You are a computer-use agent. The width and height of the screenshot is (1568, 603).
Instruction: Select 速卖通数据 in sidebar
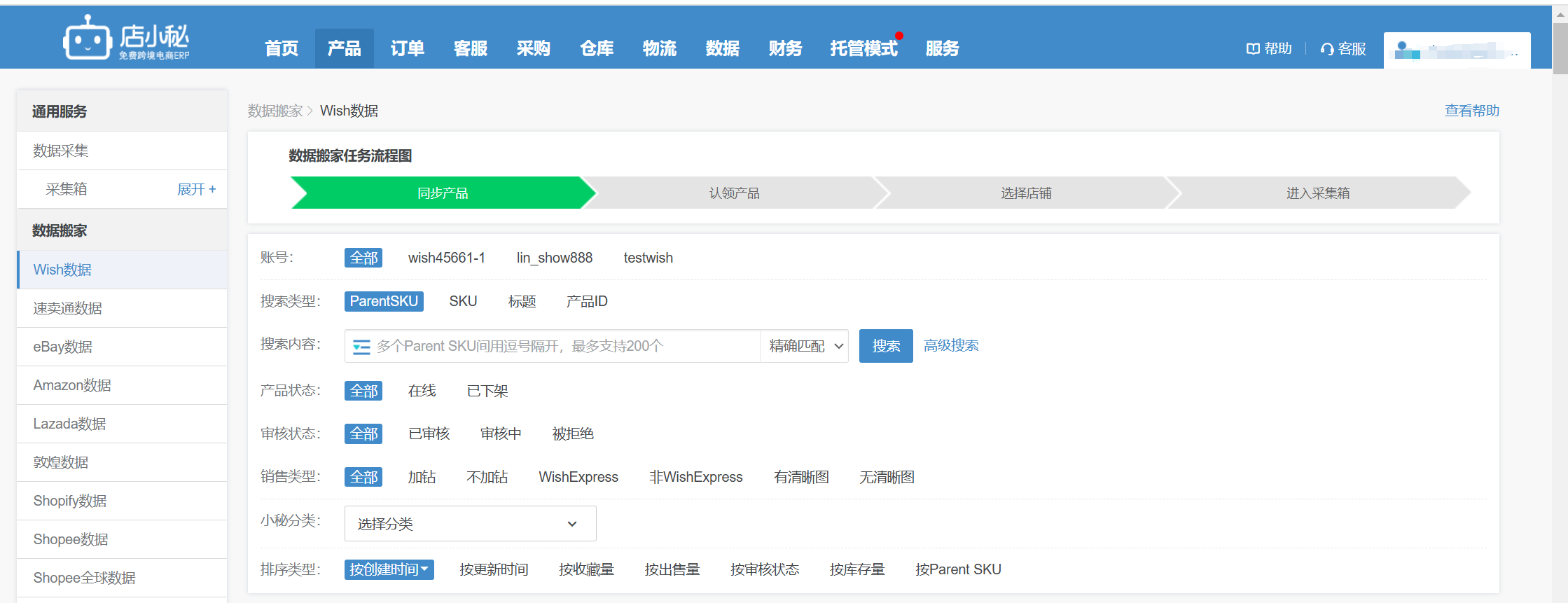(122, 308)
